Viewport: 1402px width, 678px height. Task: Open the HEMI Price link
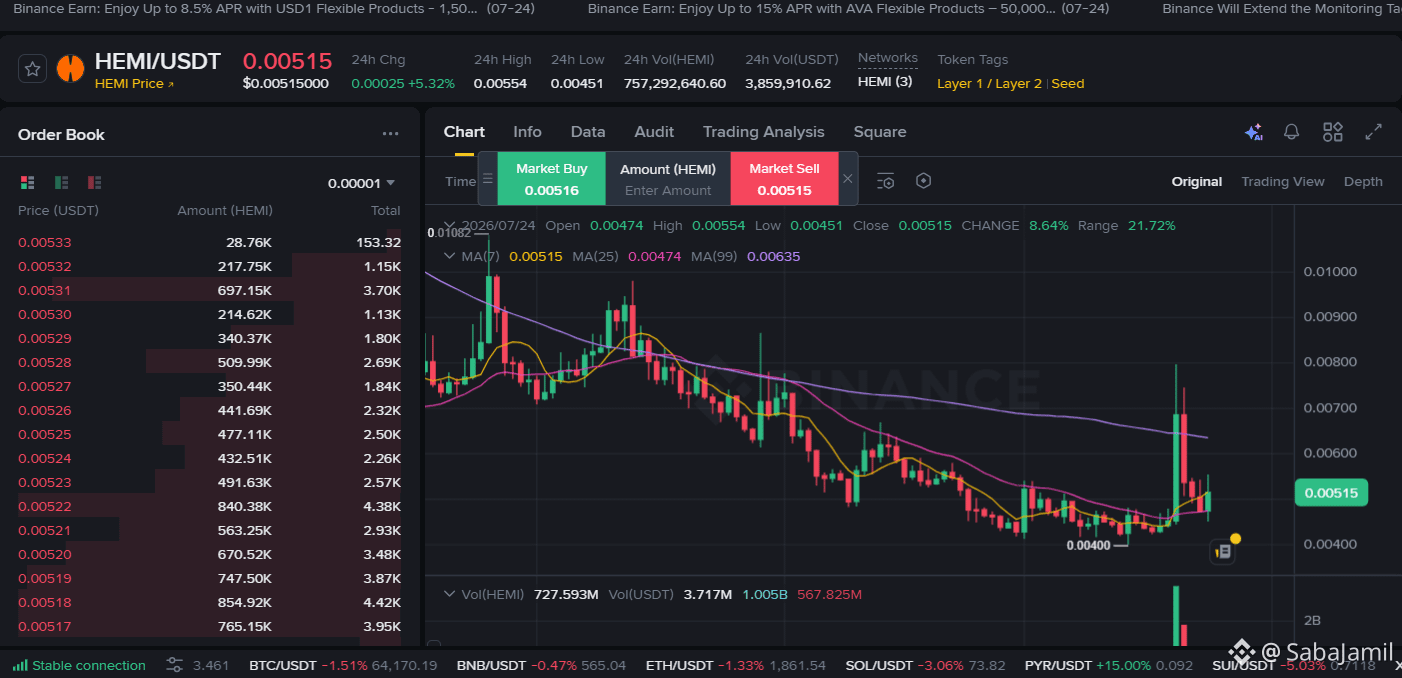coord(135,84)
